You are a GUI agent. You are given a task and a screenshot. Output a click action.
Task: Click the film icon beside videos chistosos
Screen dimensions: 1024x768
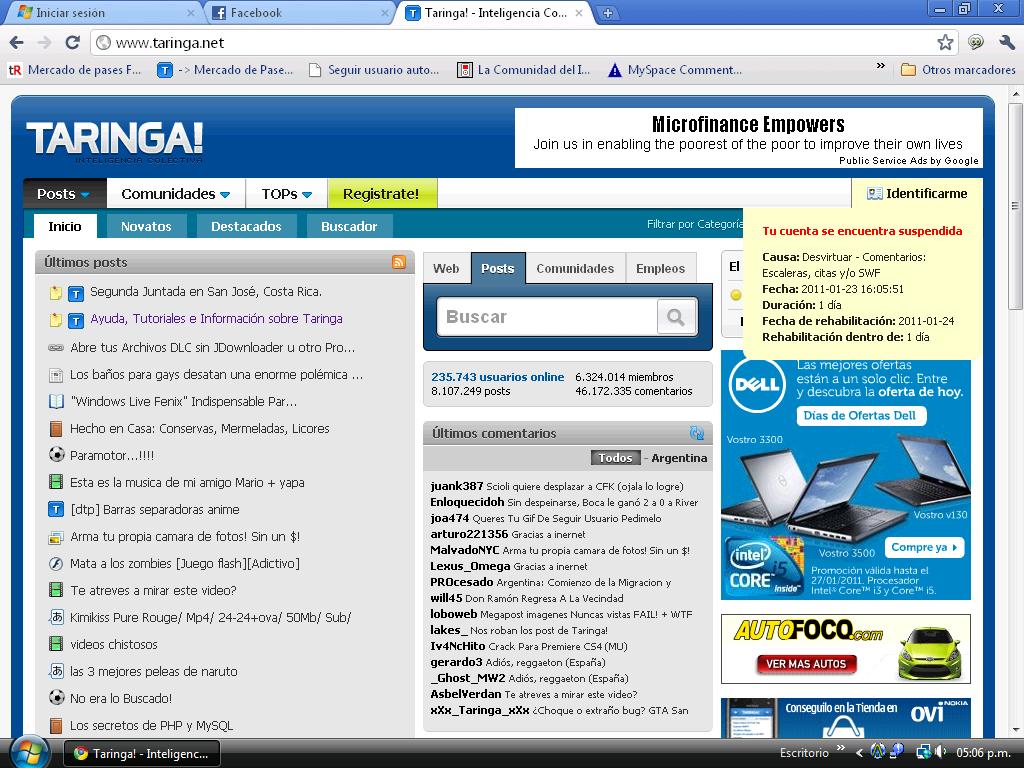click(x=56, y=644)
